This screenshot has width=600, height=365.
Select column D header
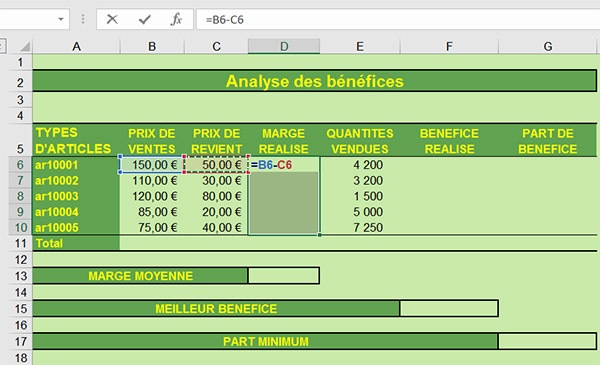coord(284,46)
